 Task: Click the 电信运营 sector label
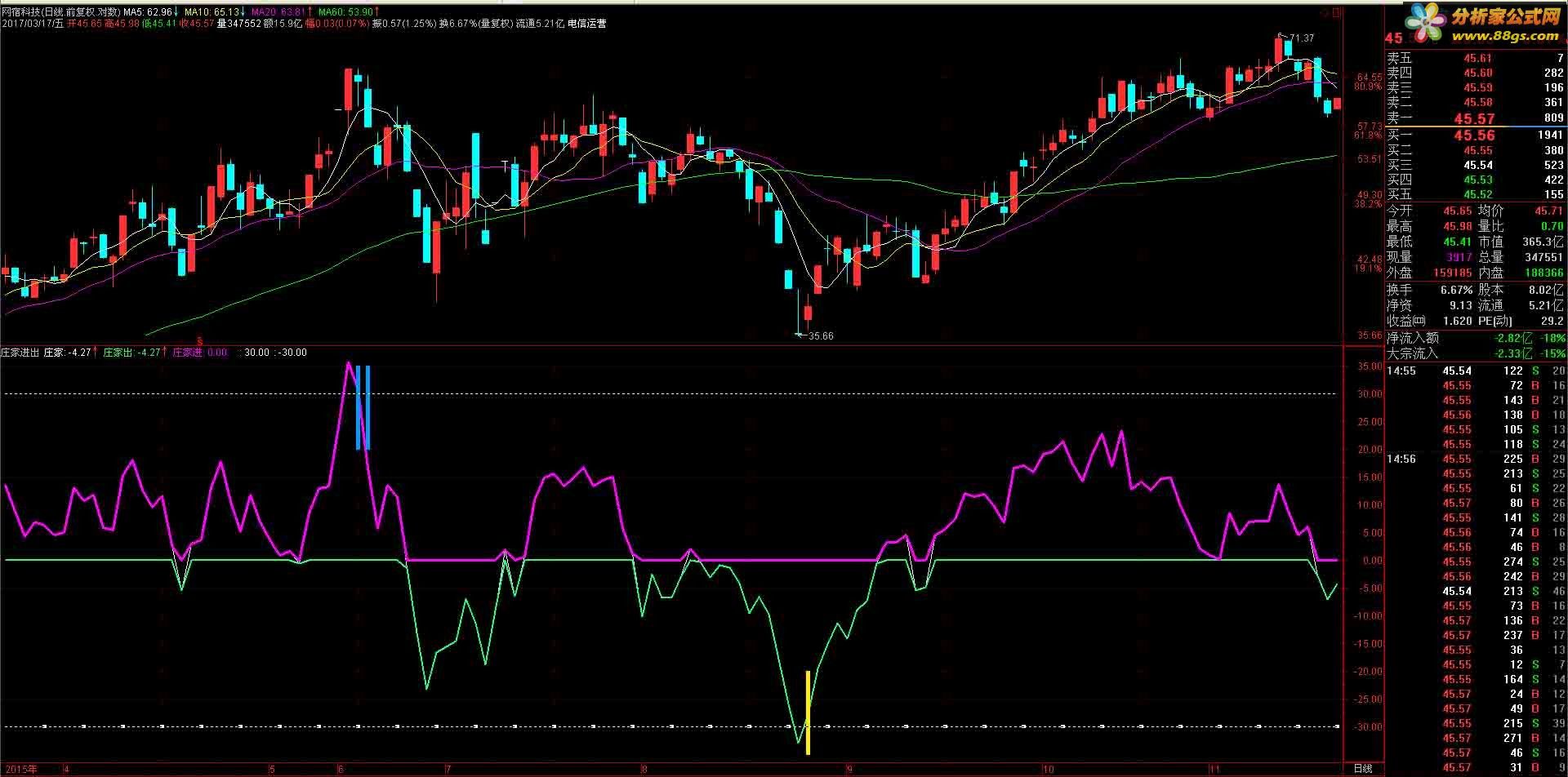(x=587, y=24)
